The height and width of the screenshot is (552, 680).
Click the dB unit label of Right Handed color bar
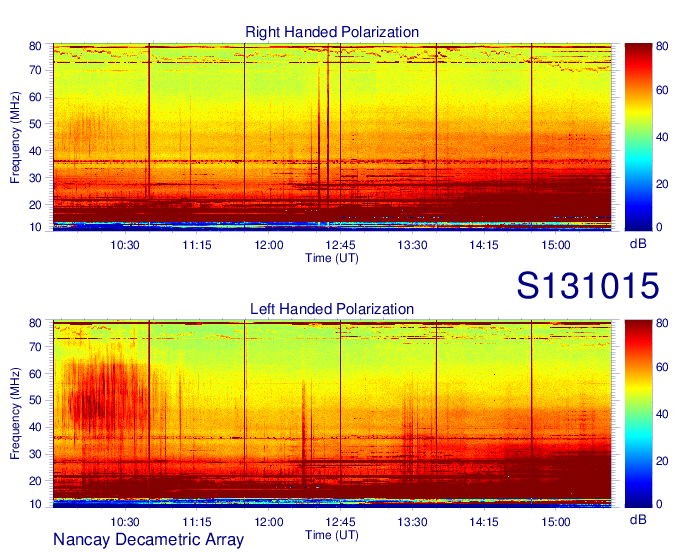click(x=638, y=244)
